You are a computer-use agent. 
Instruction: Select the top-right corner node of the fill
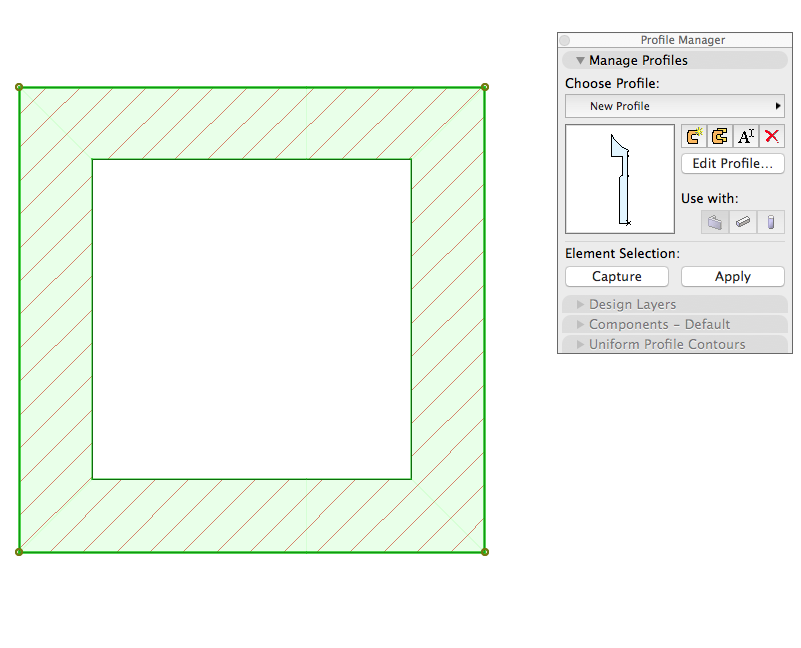click(x=485, y=87)
